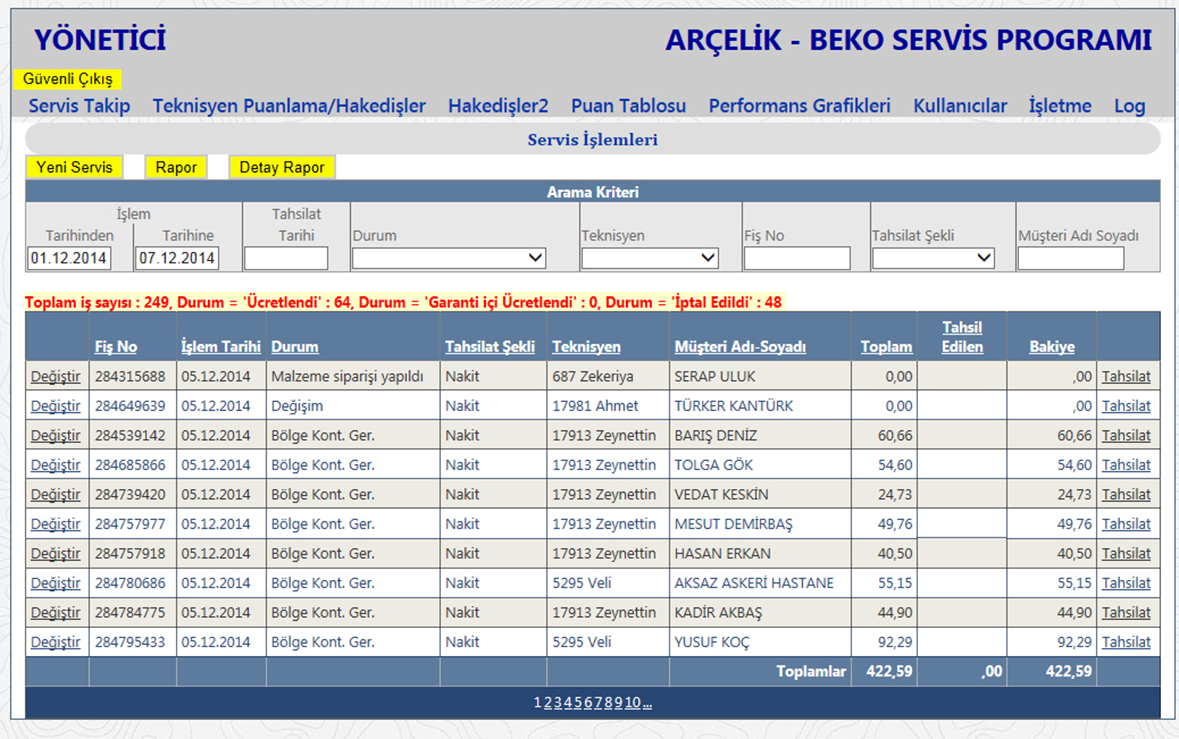The width and height of the screenshot is (1179, 739).
Task: Expand the Durum dropdown
Action: point(449,258)
